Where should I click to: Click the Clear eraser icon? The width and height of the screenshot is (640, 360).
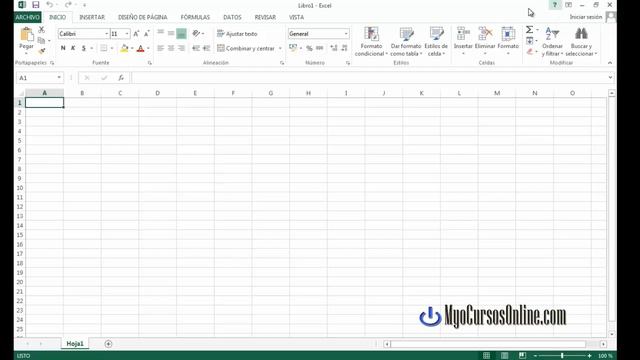coord(529,51)
